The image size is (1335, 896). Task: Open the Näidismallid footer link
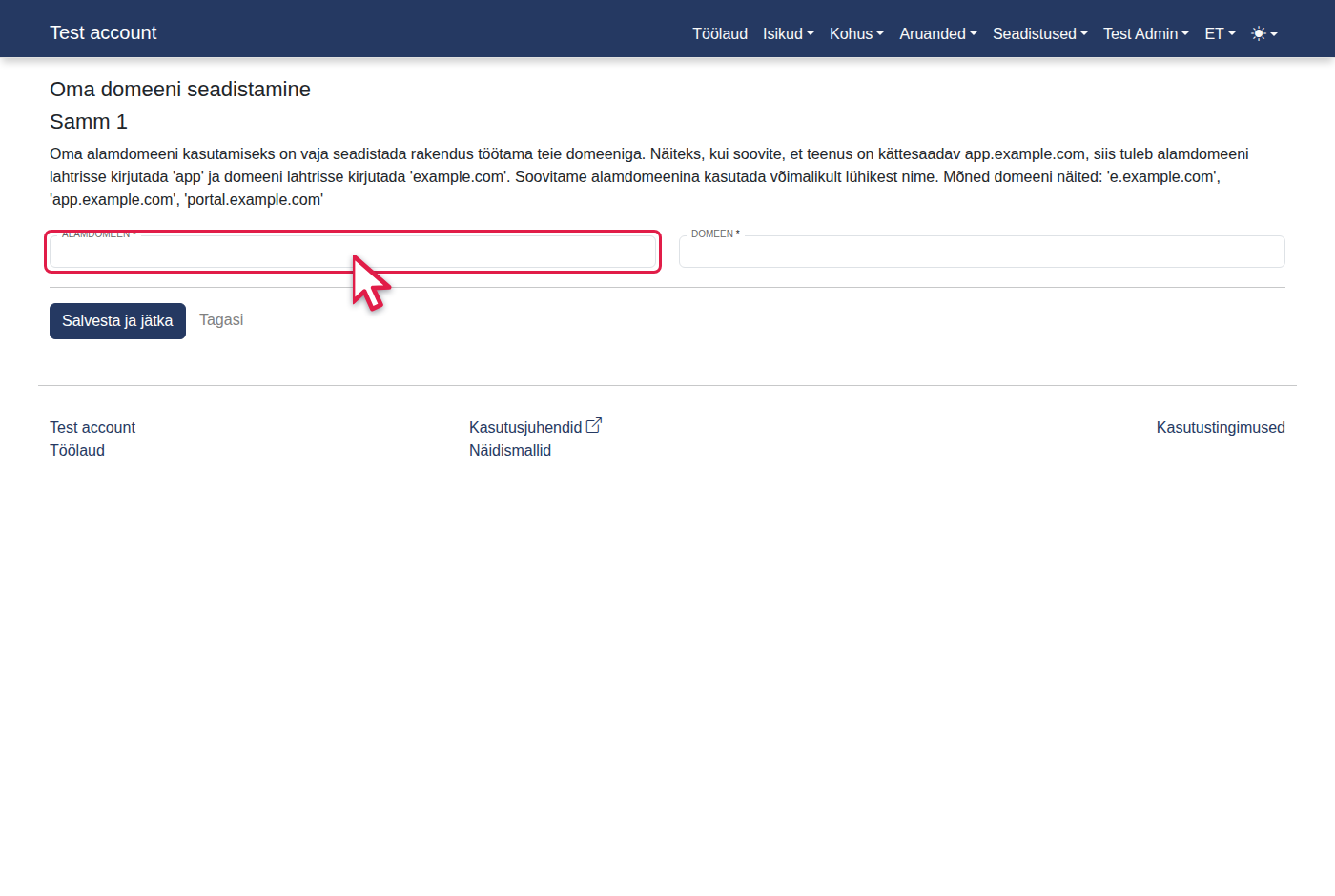pyautogui.click(x=510, y=450)
